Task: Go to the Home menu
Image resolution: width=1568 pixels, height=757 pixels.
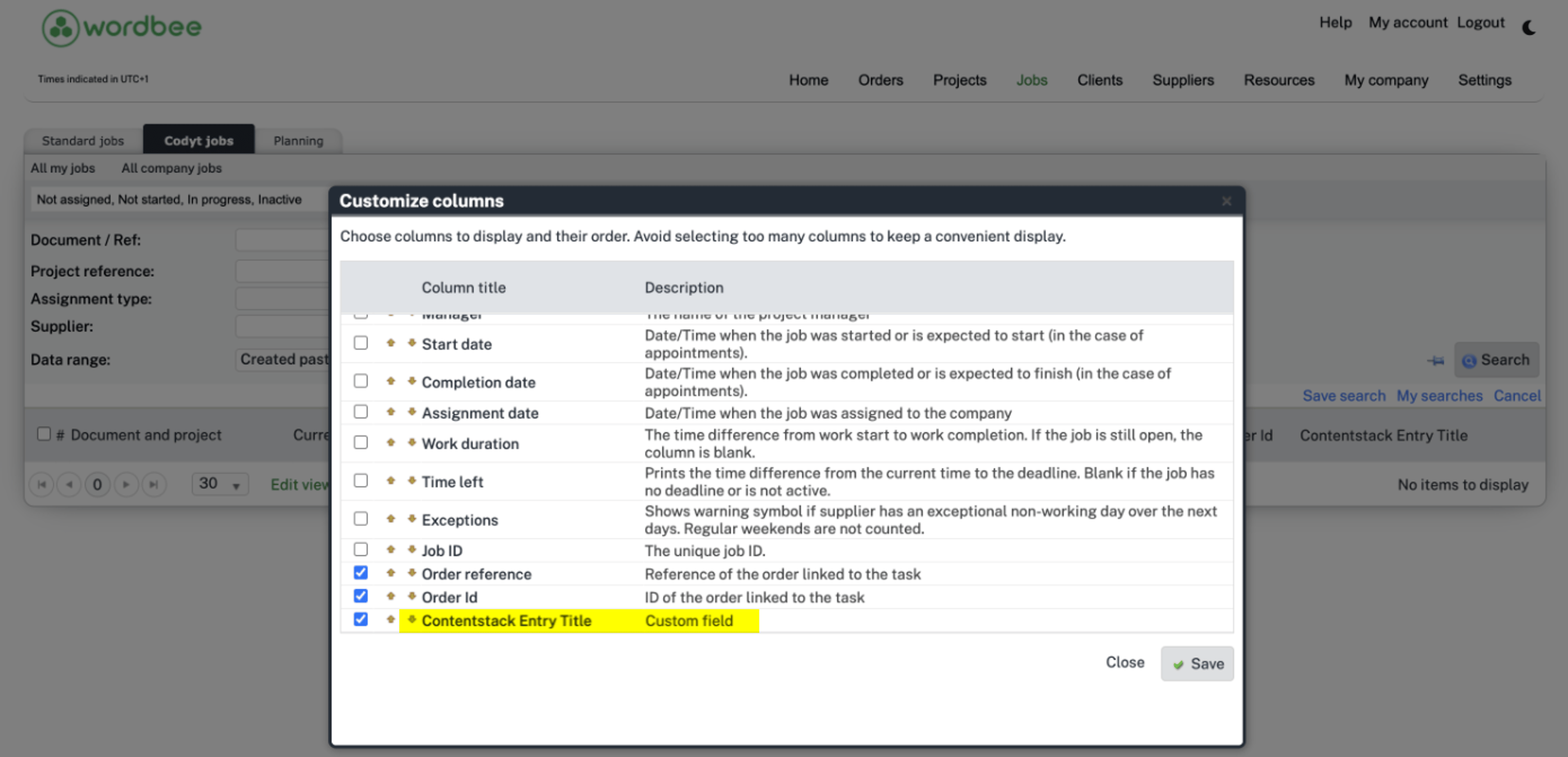Action: tap(808, 80)
